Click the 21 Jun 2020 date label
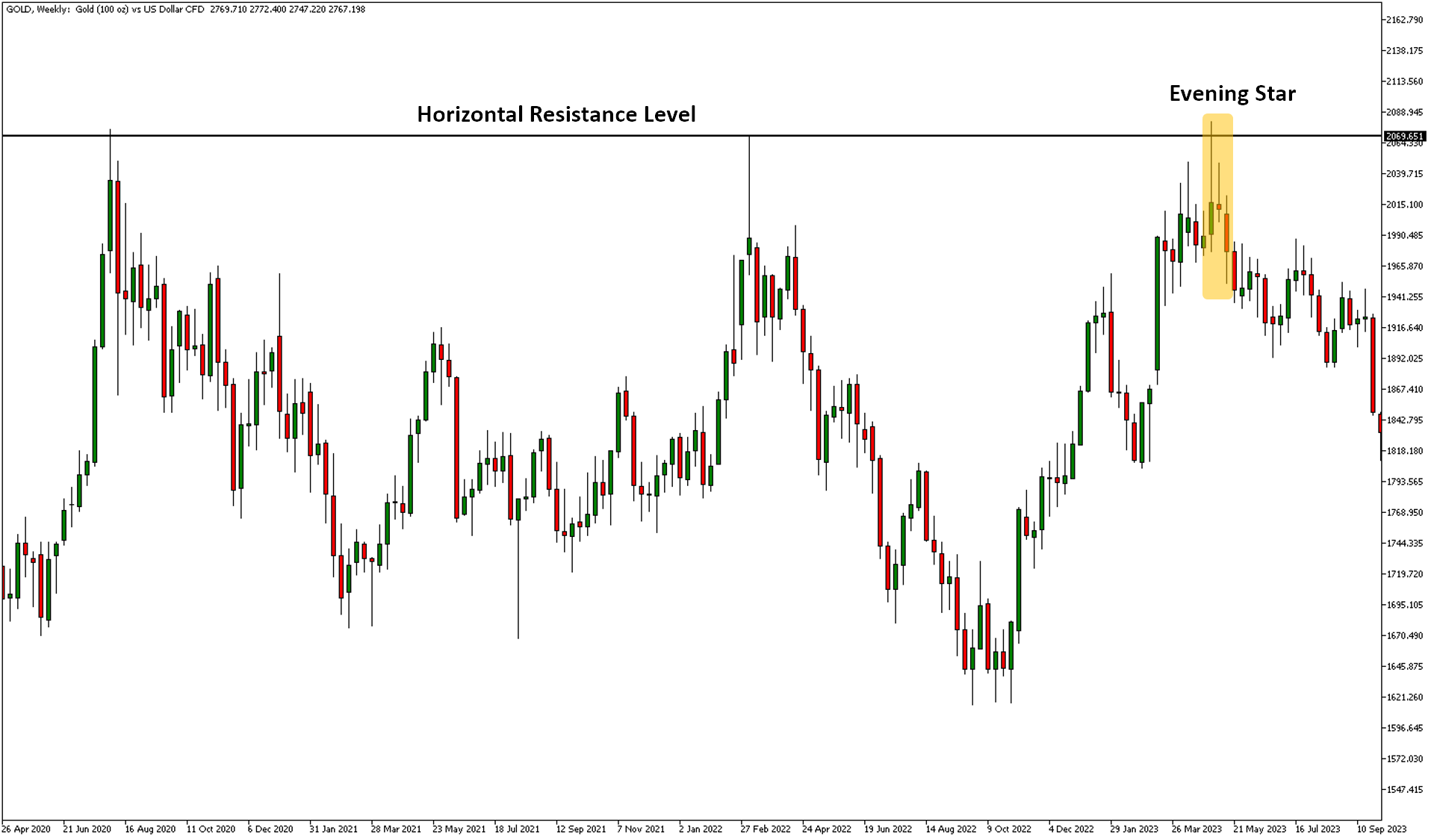This screenshot has height=840, width=1437. 87,829
